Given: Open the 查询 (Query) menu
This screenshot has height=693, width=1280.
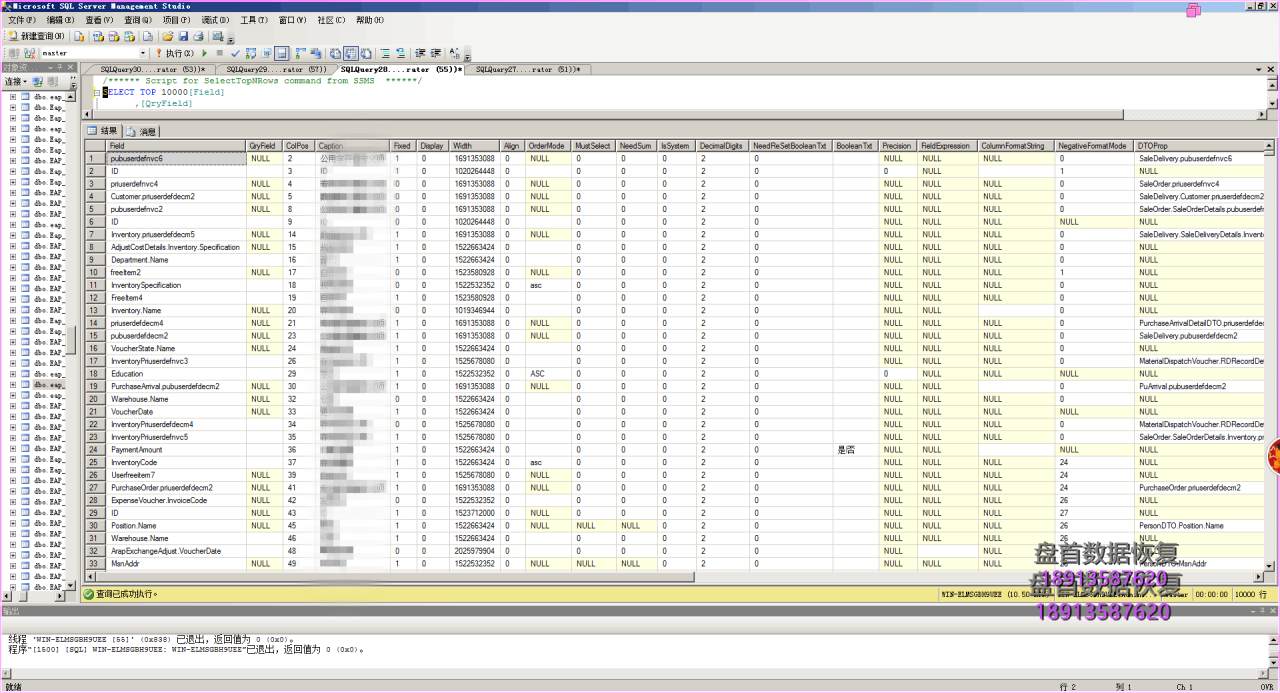Looking at the screenshot, I should pos(138,20).
